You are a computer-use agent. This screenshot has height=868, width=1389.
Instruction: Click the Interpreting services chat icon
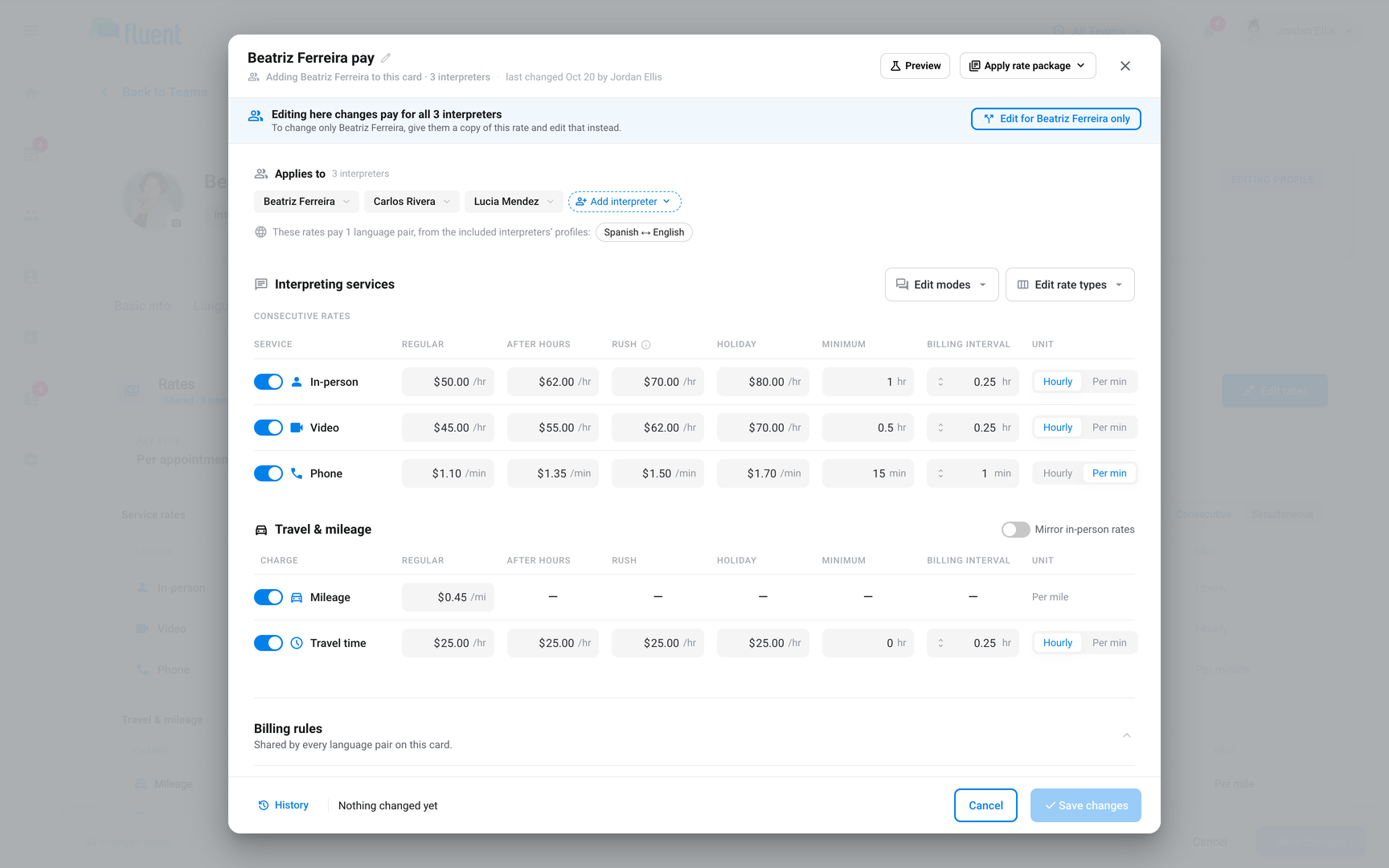[x=261, y=285]
